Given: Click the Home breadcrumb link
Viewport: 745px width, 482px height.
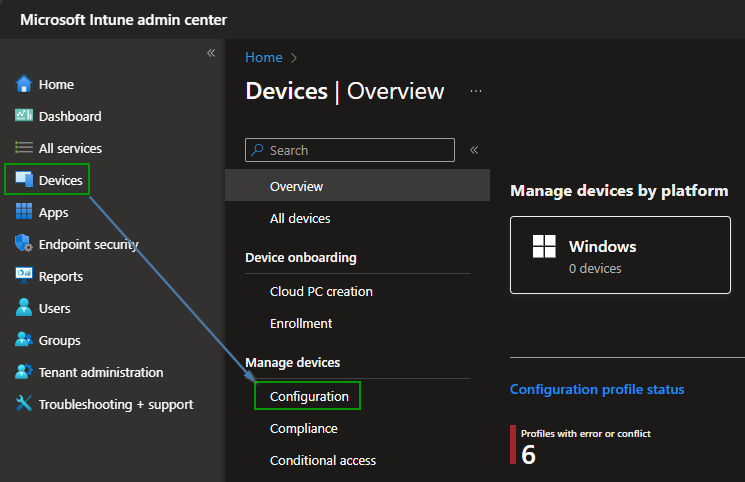Looking at the screenshot, I should [263, 58].
